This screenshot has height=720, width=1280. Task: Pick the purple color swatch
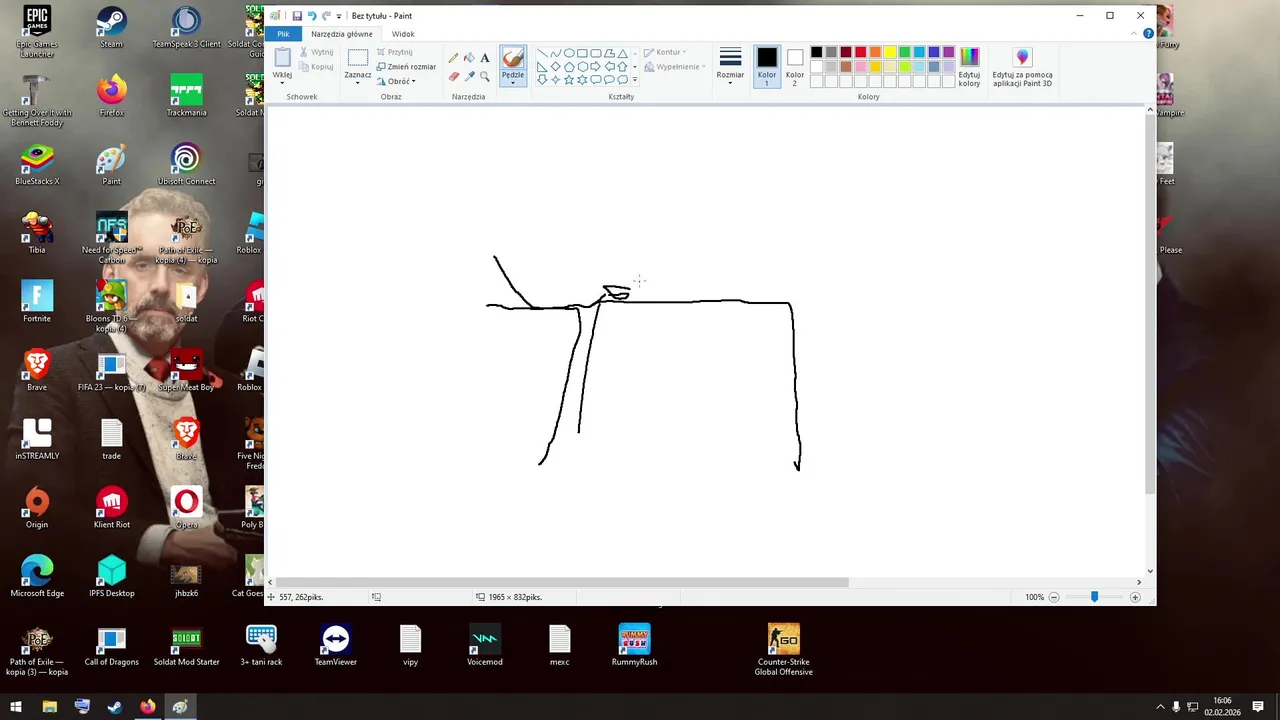point(948,52)
